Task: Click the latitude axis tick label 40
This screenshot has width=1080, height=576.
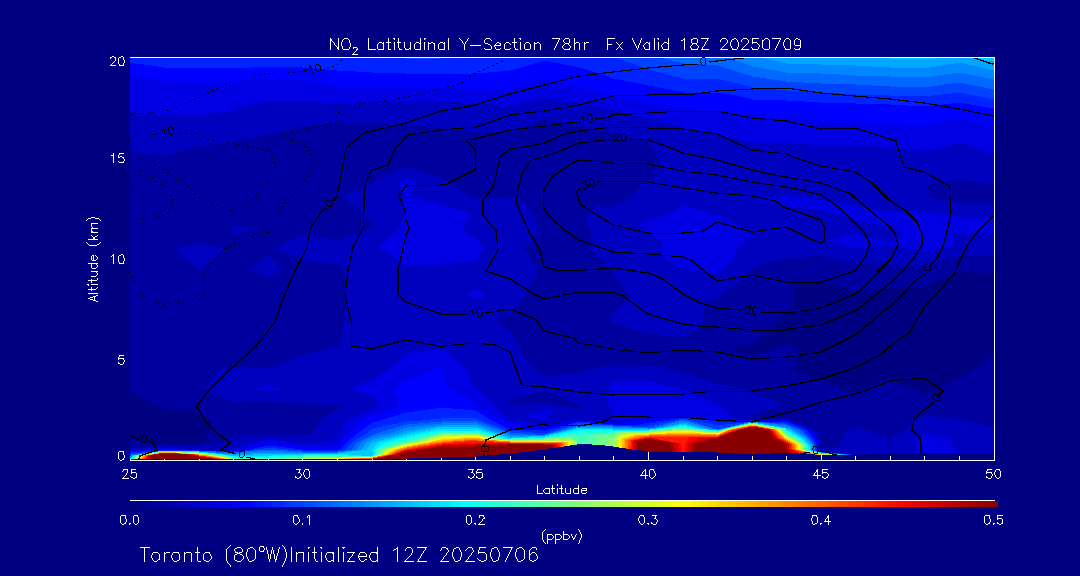Action: pos(648,473)
